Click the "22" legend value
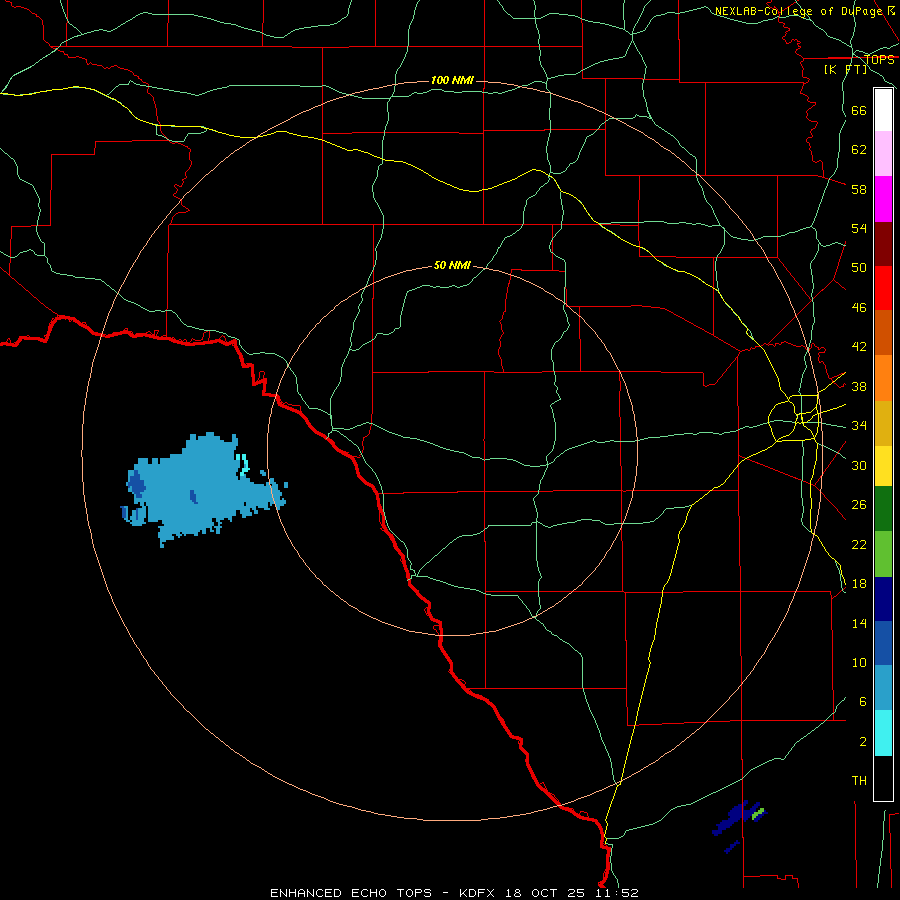The image size is (900, 900). point(859,544)
